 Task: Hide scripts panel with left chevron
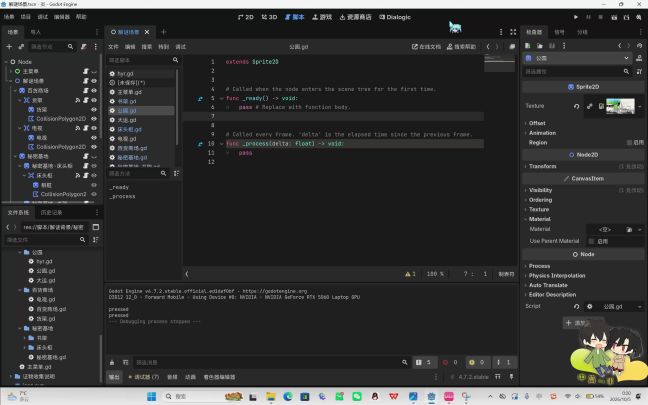(187, 274)
